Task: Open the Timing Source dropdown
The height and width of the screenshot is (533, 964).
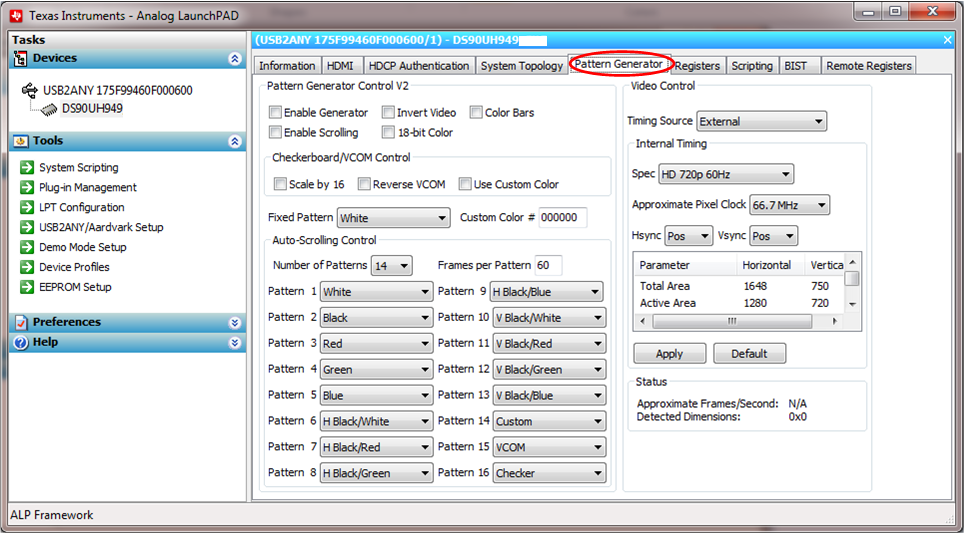Action: point(761,122)
